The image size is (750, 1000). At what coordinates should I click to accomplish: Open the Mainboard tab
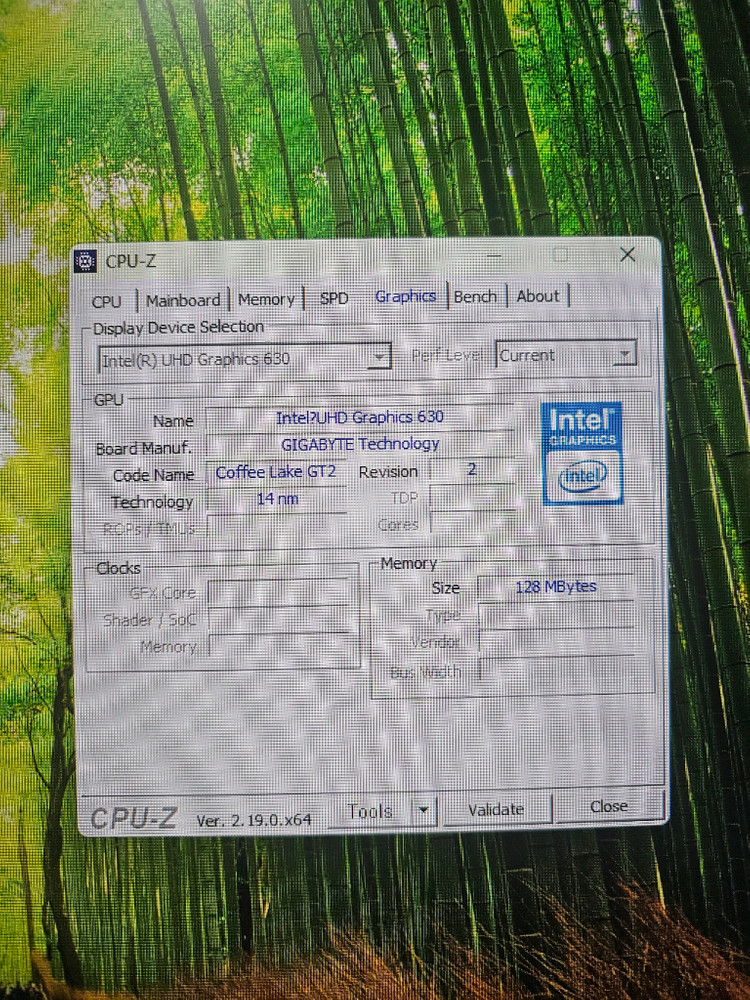click(x=183, y=300)
